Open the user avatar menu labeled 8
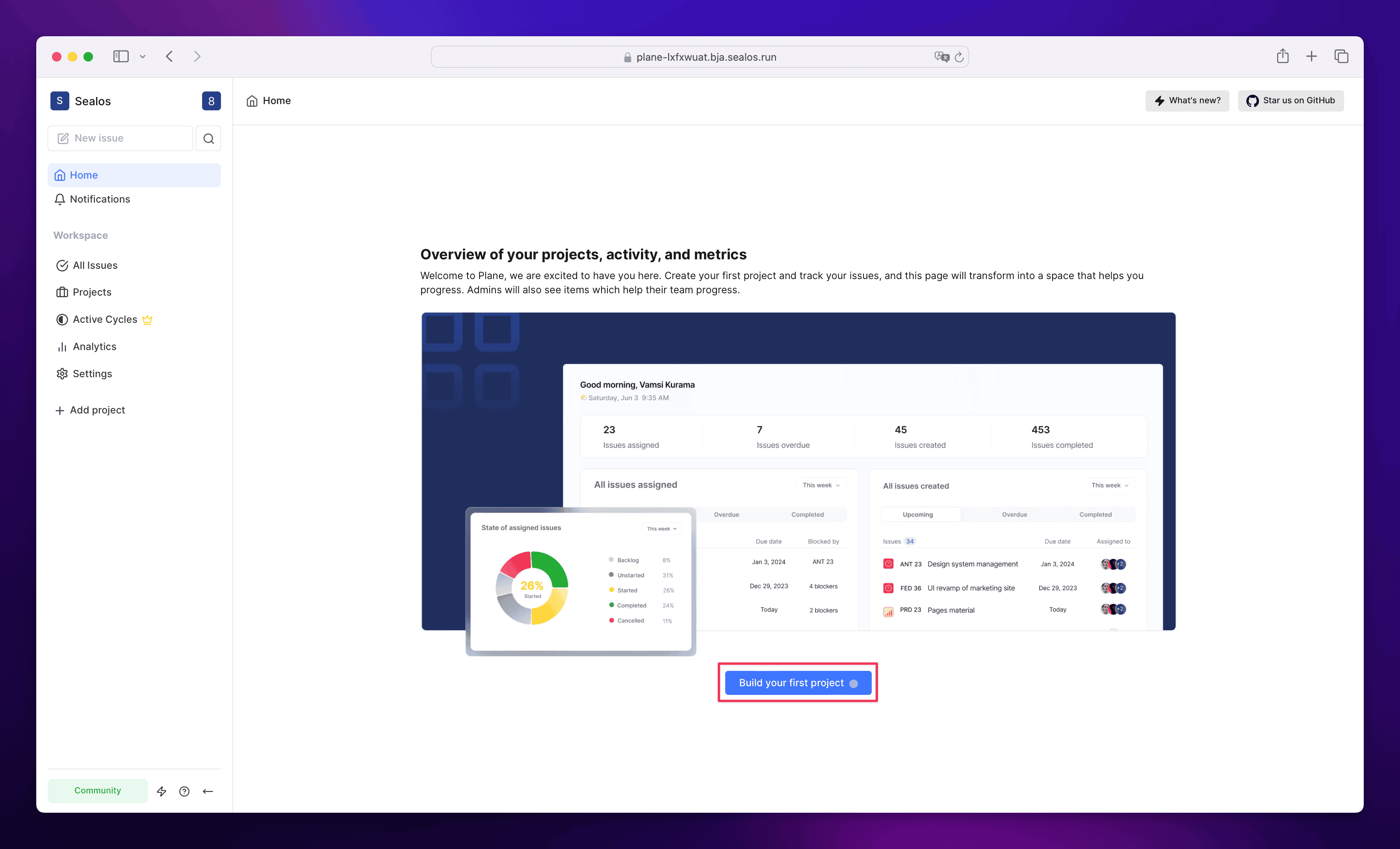Image resolution: width=1400 pixels, height=849 pixels. [x=211, y=101]
